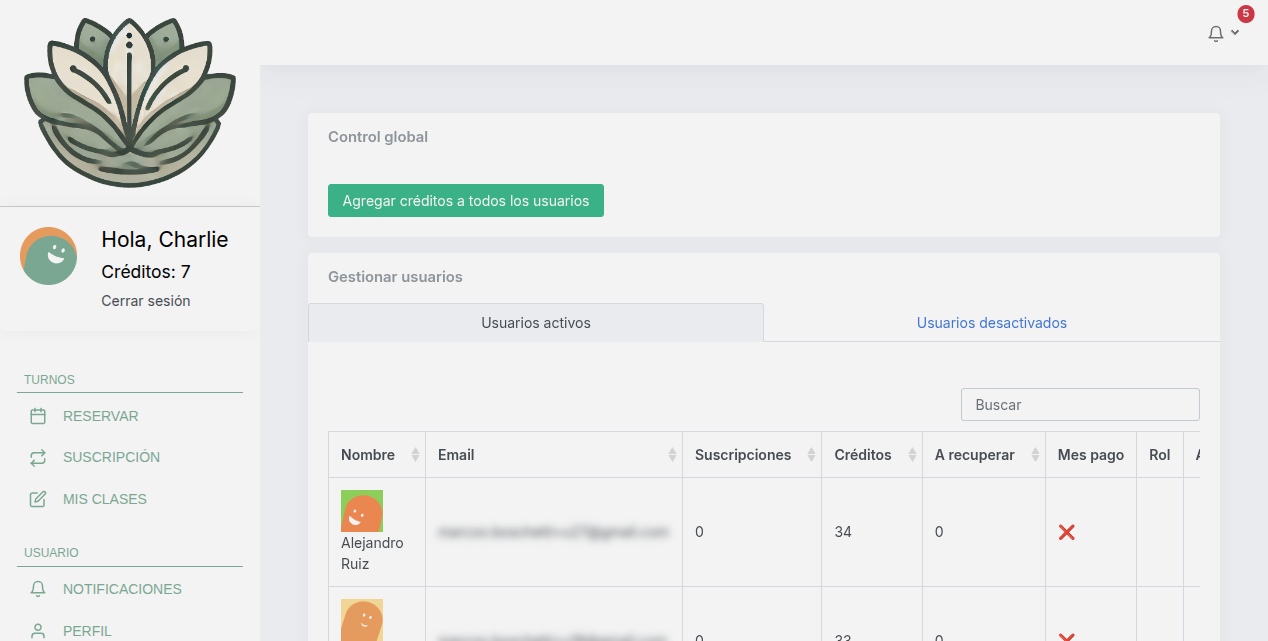The height and width of the screenshot is (641, 1268).
Task: Open the notifications bell in the header
Action: tap(1217, 34)
